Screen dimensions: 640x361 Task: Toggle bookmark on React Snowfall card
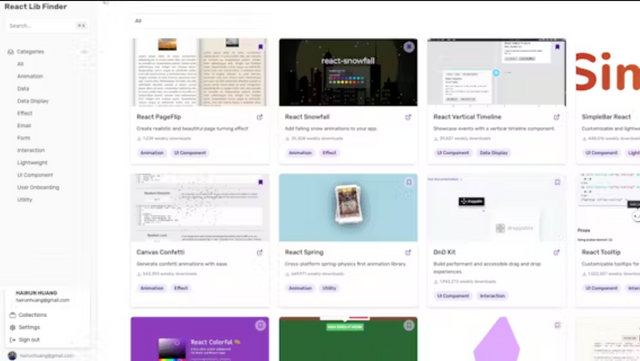click(409, 47)
